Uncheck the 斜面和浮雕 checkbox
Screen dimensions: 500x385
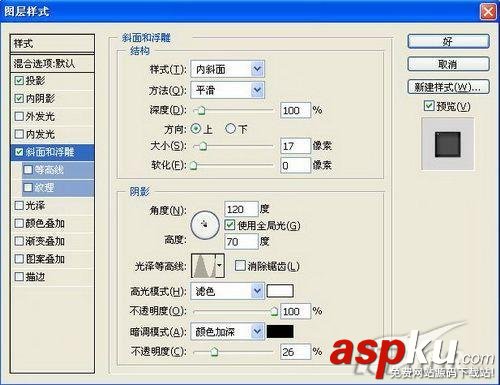coord(19,152)
